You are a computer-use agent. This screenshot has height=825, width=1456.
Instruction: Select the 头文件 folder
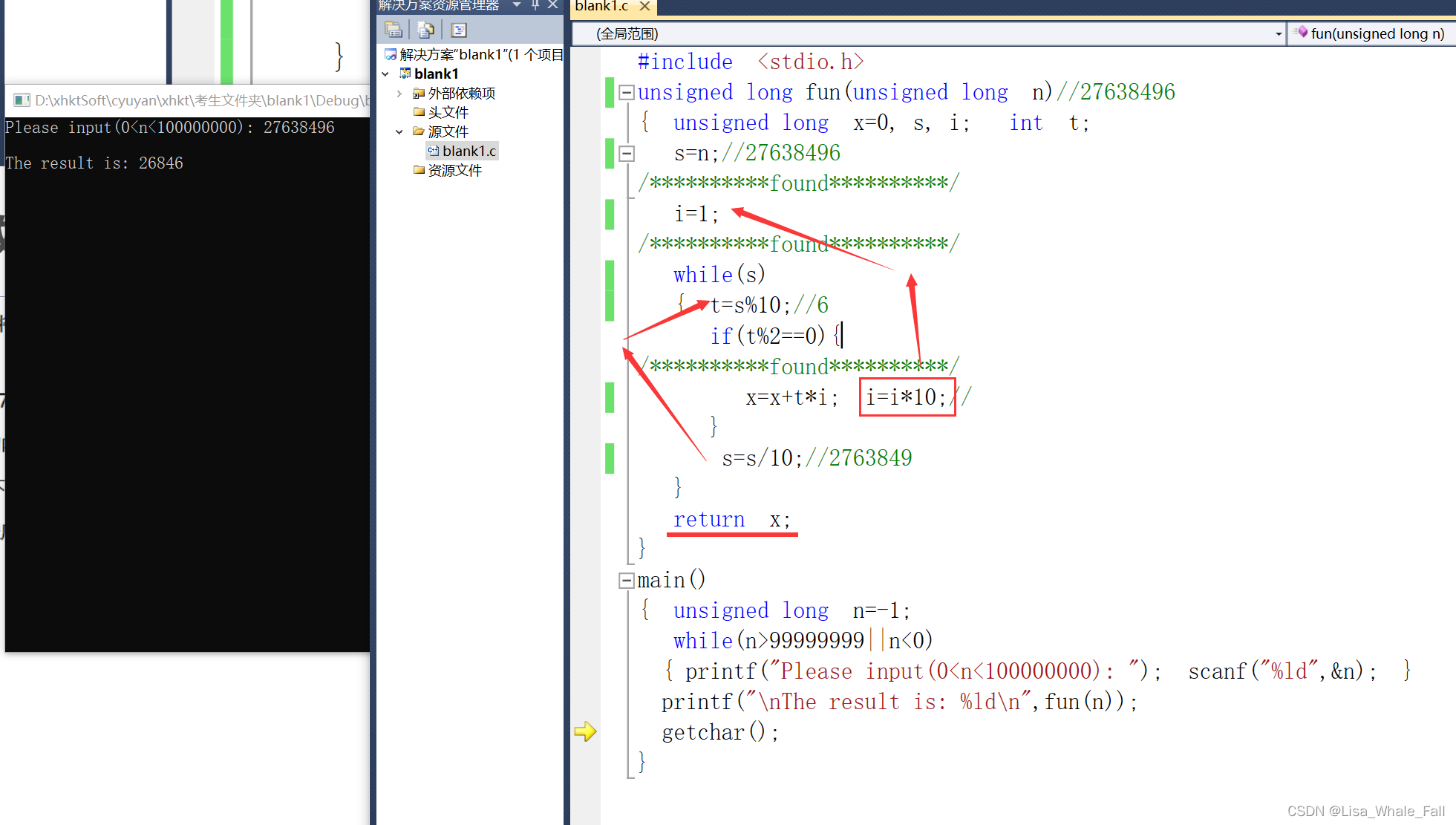click(448, 112)
